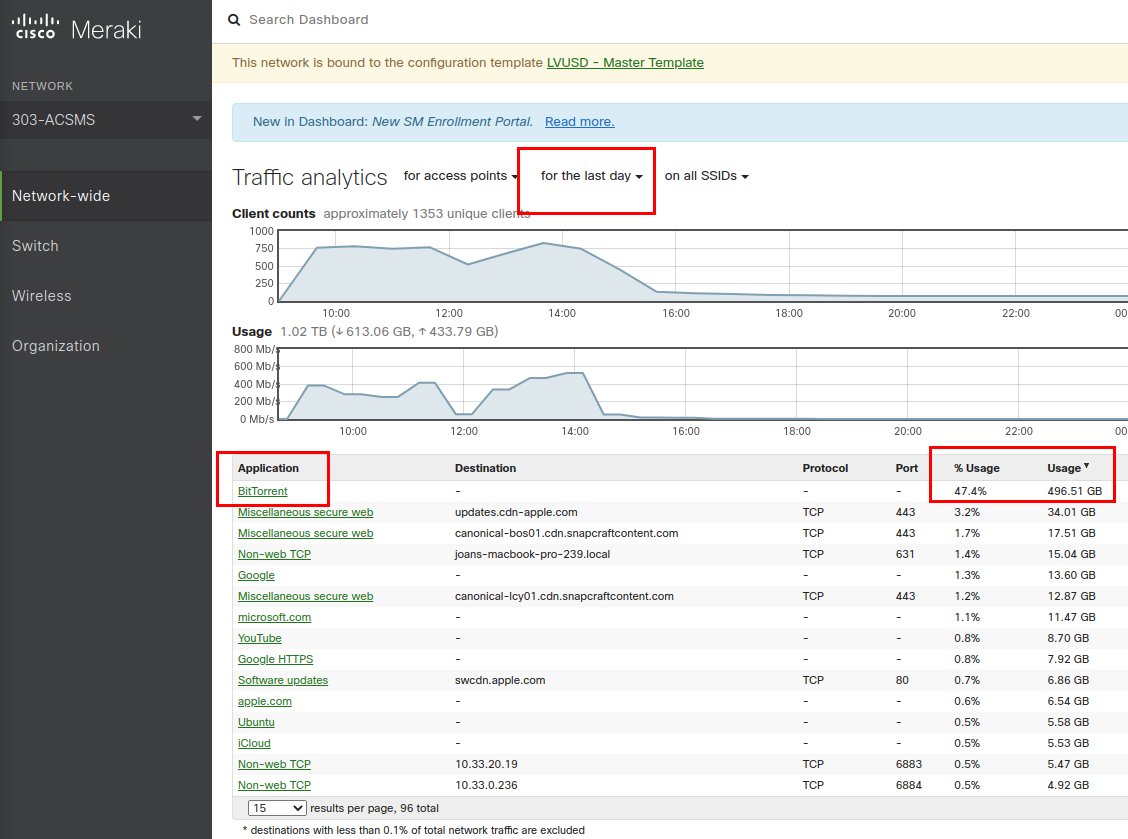This screenshot has width=1128, height=839.
Task: Open the LVUSD - Master Template link
Action: click(x=625, y=63)
